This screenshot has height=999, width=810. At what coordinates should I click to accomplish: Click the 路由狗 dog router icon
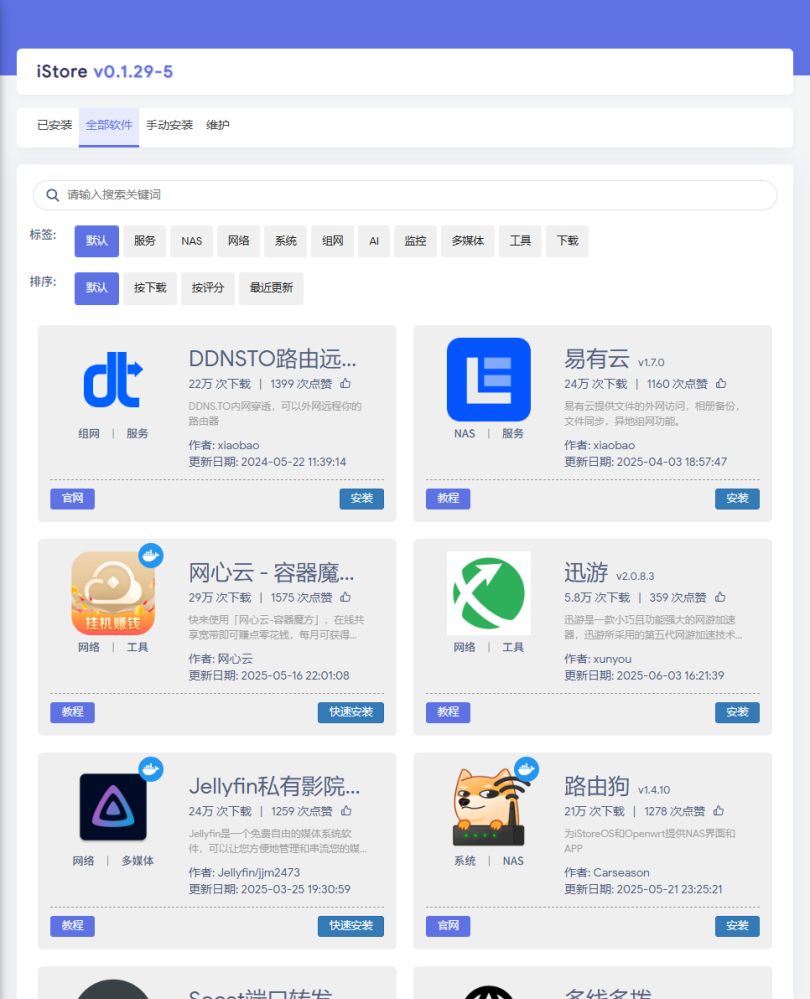pos(488,808)
